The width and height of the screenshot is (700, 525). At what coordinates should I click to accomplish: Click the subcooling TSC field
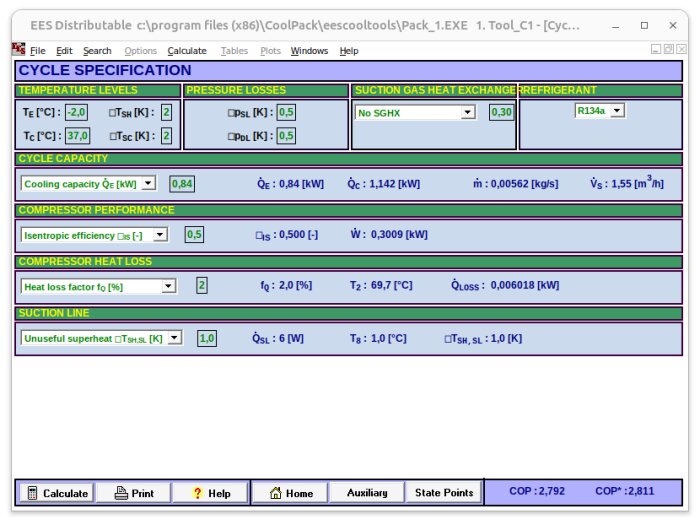coord(166,136)
